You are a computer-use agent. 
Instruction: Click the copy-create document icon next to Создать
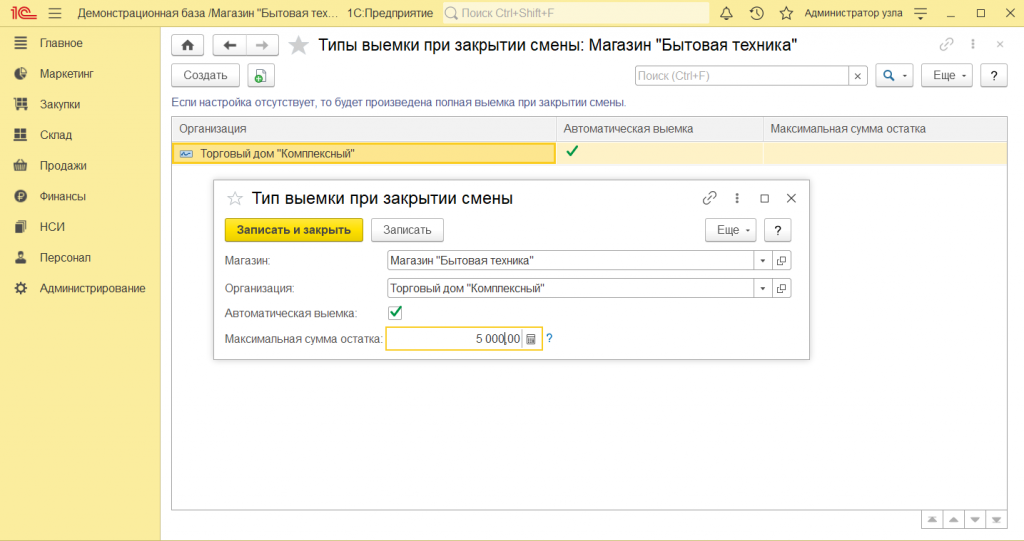(x=260, y=76)
